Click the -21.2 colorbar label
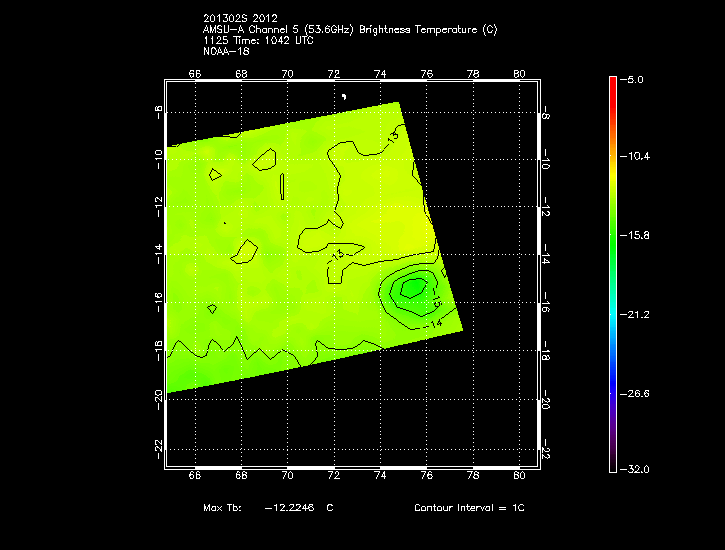 638,314
